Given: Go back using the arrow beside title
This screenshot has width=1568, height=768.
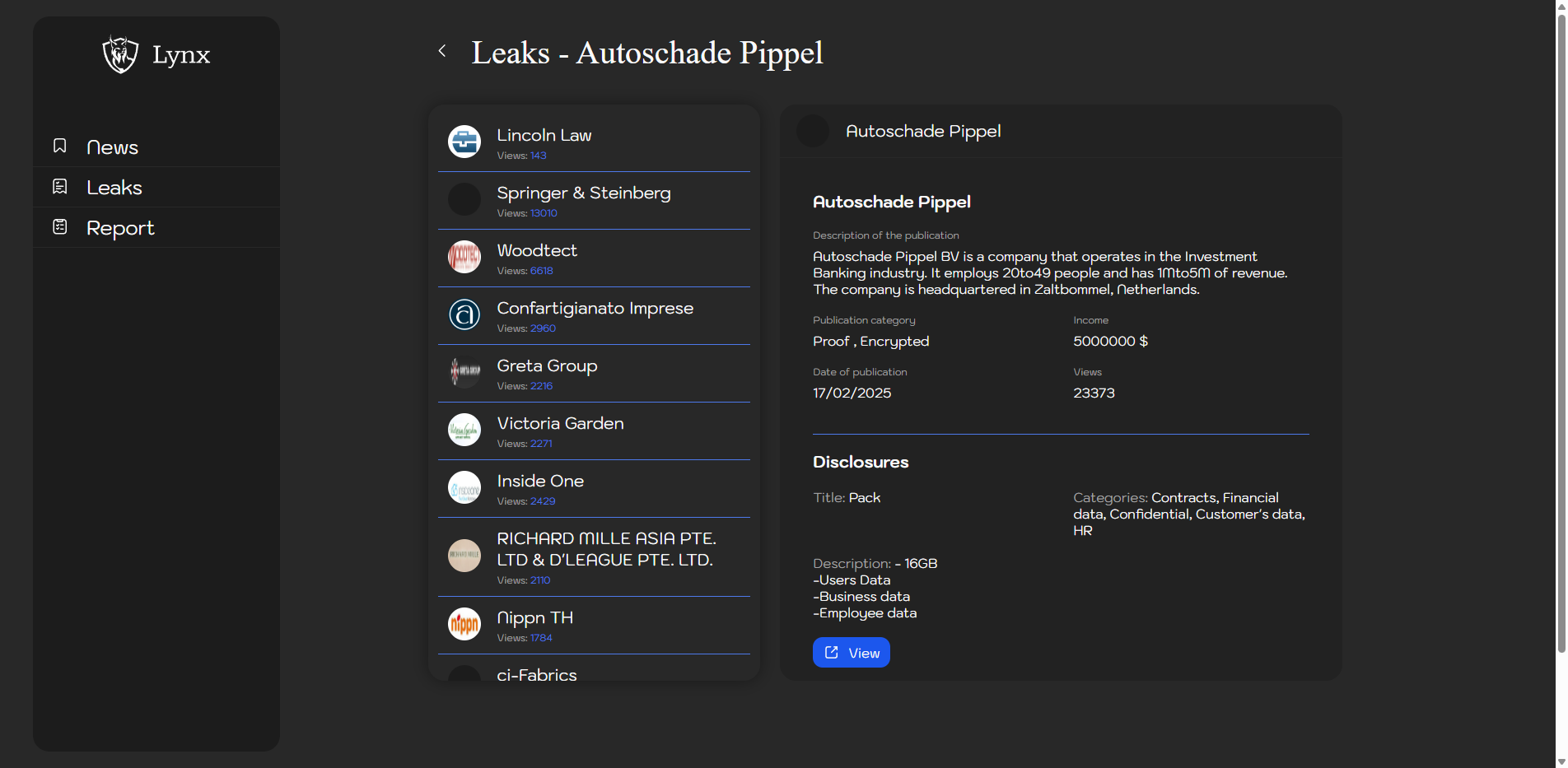Looking at the screenshot, I should tap(442, 51).
